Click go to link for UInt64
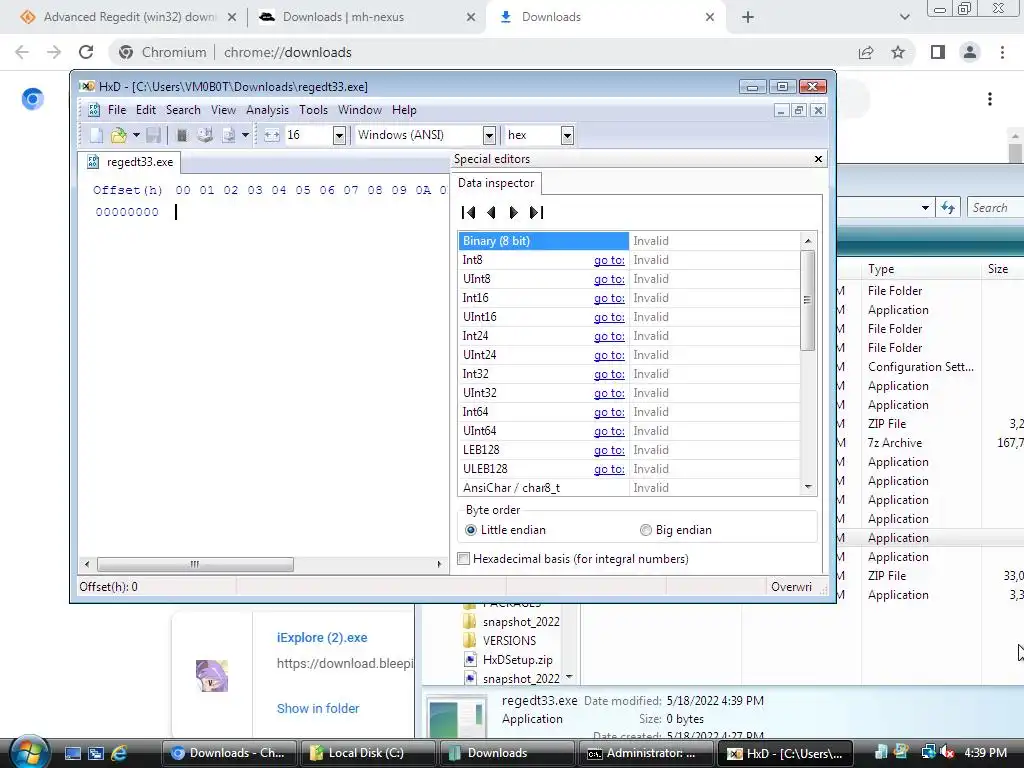The image size is (1024, 768). 609,431
